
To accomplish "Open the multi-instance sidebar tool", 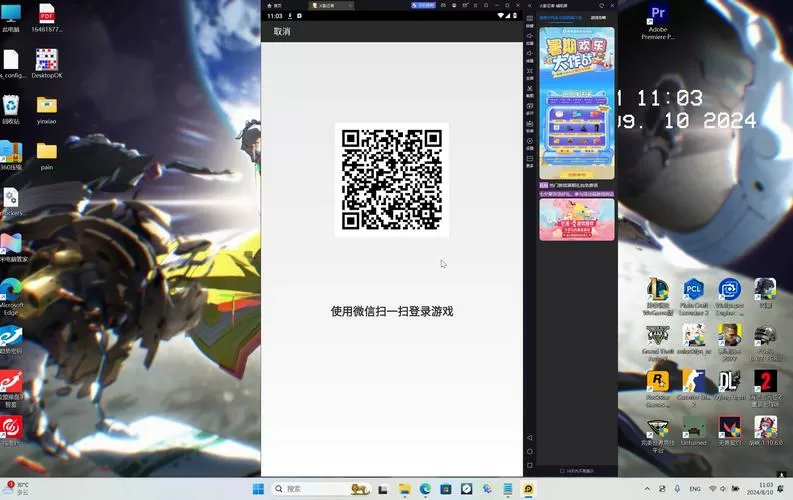I will (x=530, y=109).
